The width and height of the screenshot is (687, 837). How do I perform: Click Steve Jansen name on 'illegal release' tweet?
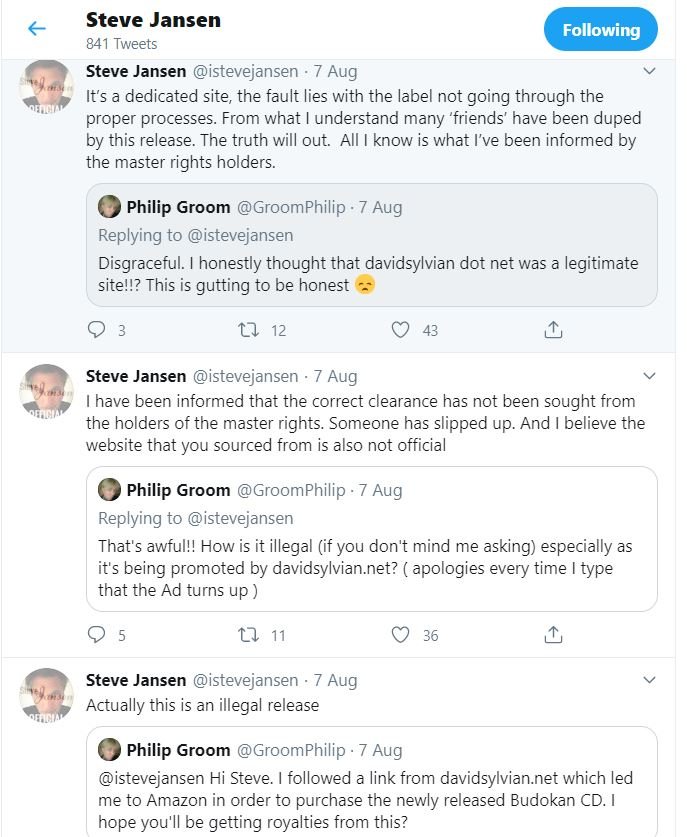[136, 680]
